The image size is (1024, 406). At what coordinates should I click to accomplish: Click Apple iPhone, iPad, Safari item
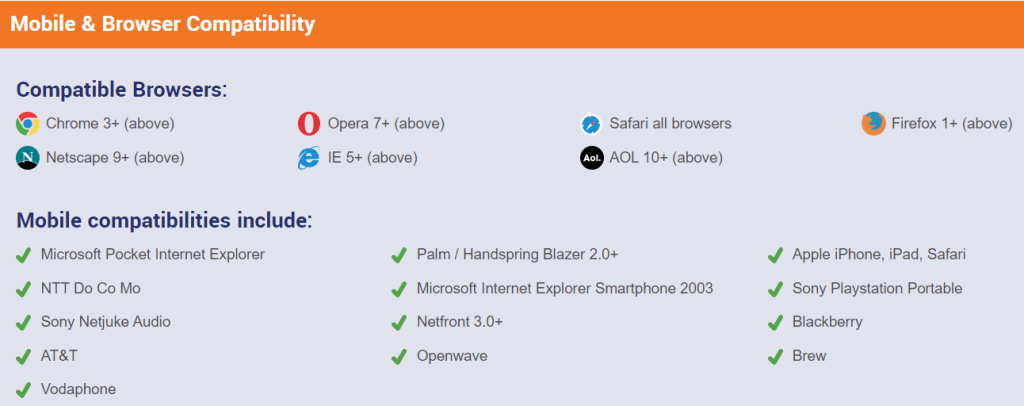pos(878,255)
